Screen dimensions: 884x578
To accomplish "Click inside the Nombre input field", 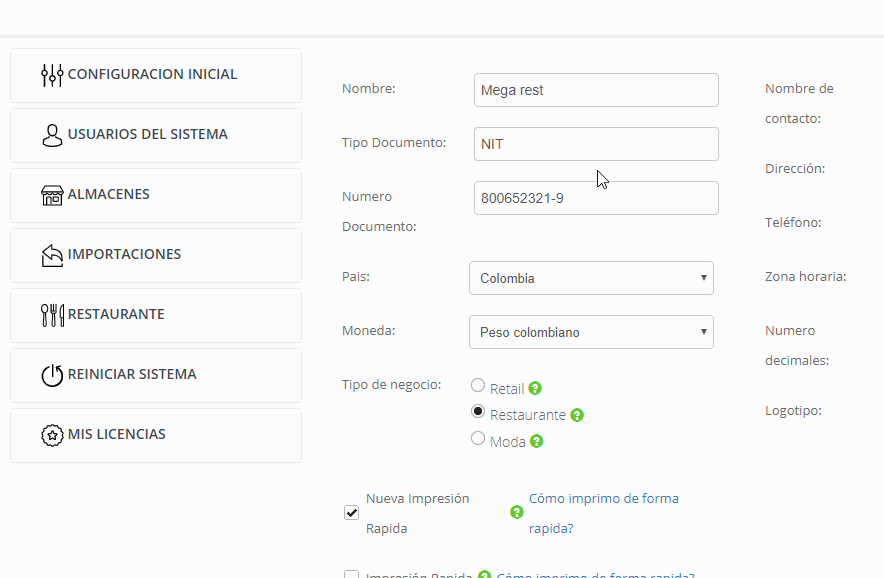I will [596, 89].
